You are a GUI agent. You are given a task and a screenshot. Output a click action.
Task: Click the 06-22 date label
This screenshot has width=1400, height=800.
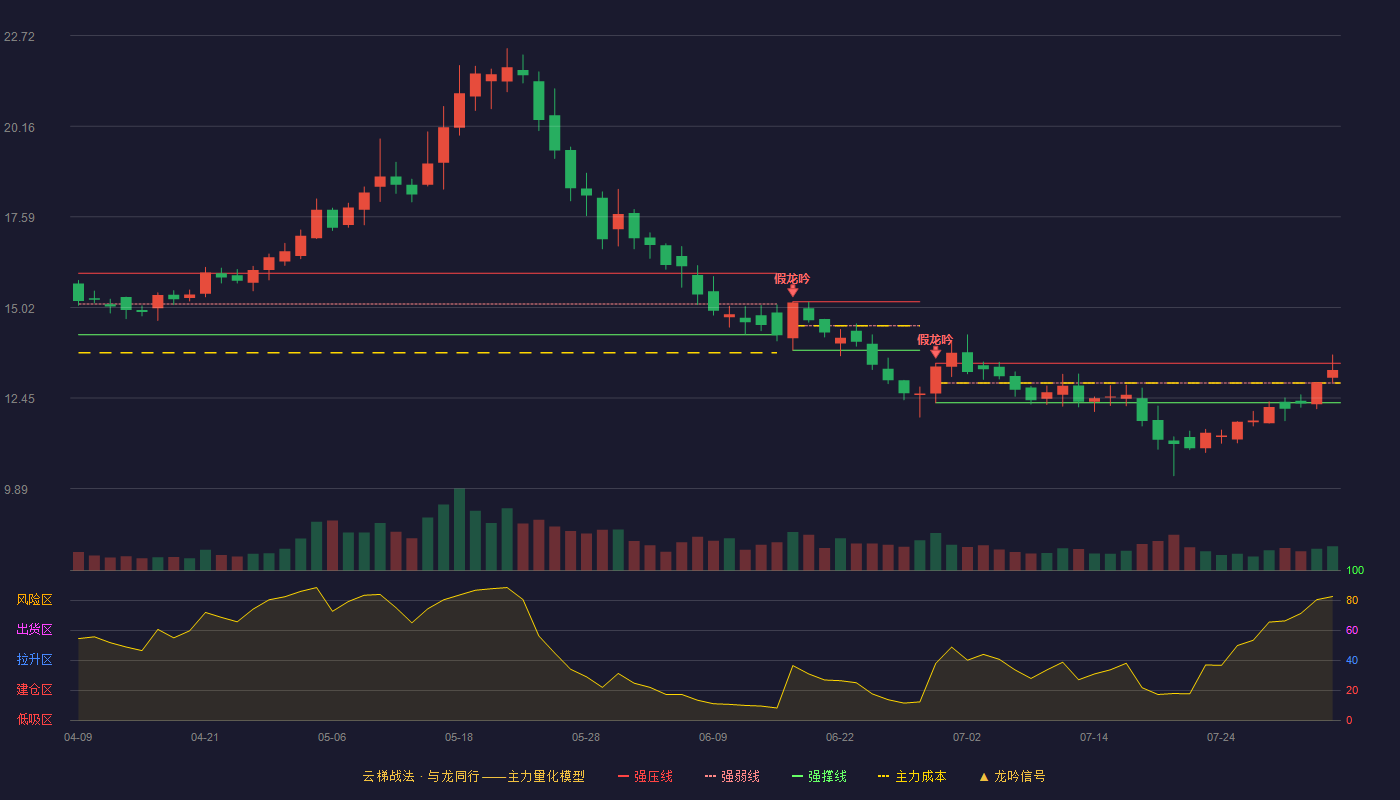(x=840, y=737)
